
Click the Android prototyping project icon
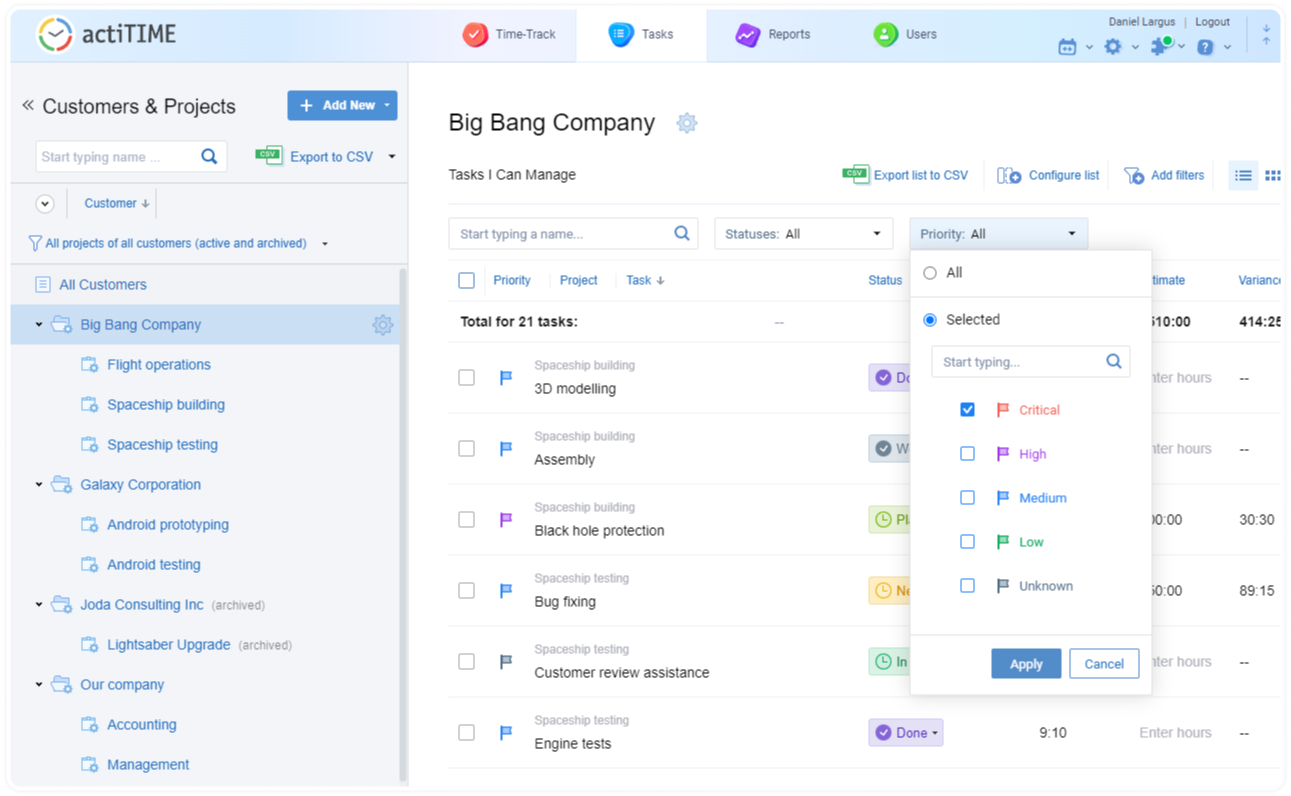point(89,525)
